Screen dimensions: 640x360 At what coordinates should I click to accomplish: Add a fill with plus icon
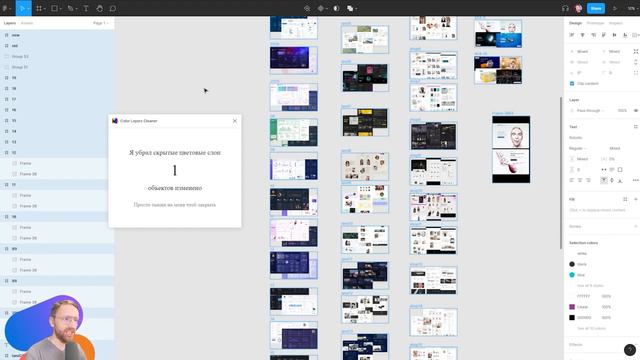(636, 199)
